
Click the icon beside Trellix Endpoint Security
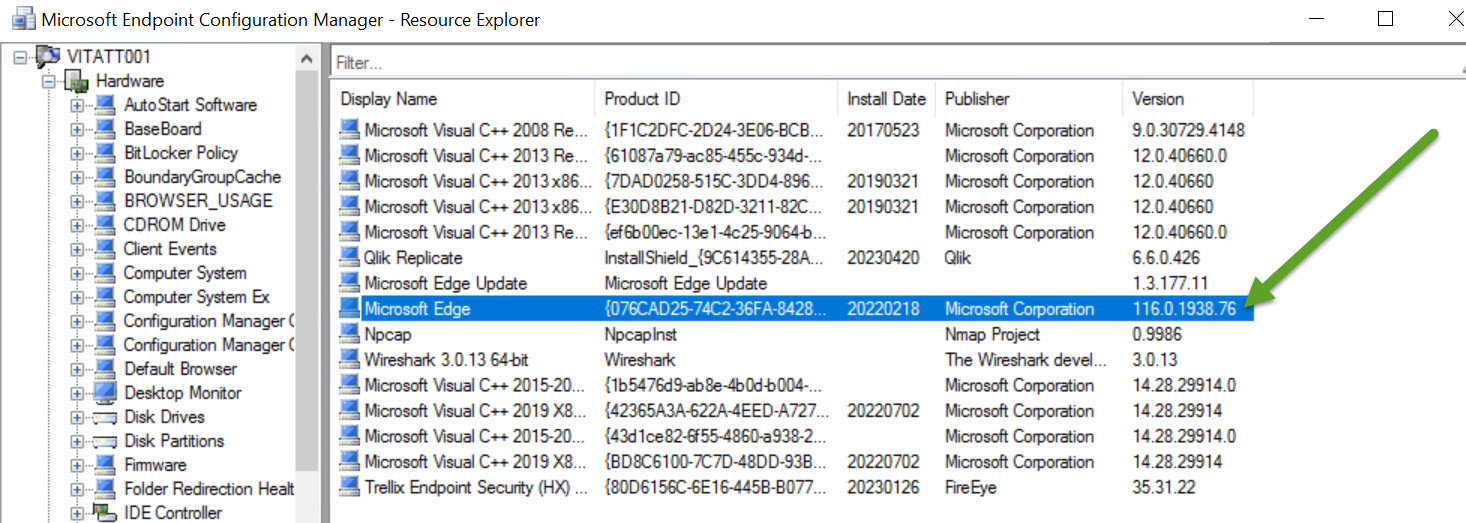point(349,487)
